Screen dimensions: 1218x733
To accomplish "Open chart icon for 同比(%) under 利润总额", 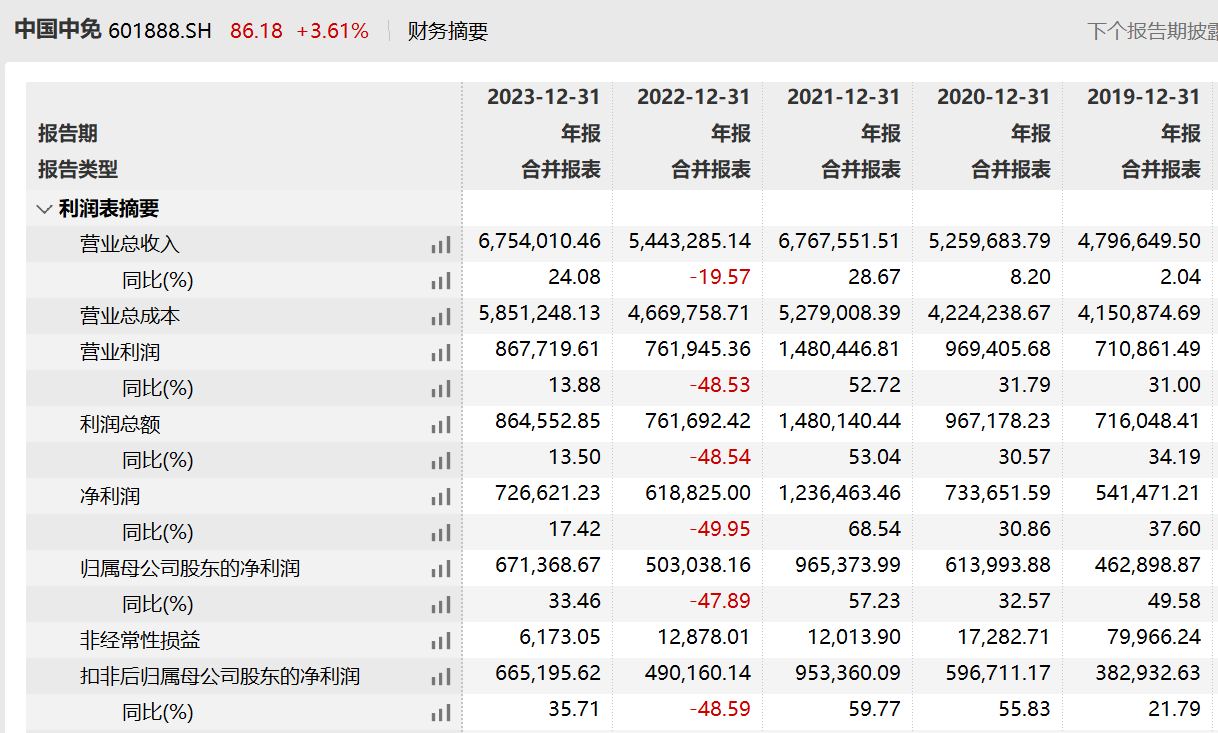I will click(x=441, y=461).
